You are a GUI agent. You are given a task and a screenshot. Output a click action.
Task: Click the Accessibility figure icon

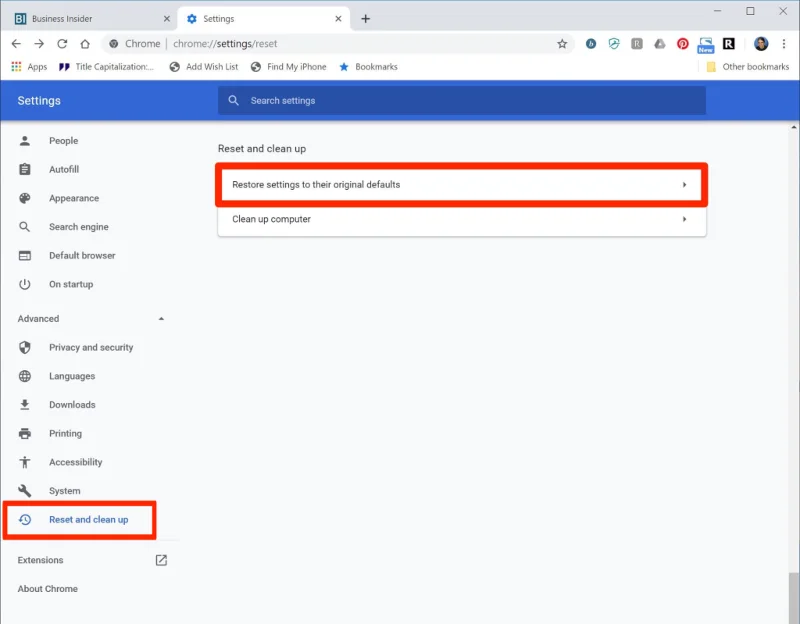pos(24,462)
